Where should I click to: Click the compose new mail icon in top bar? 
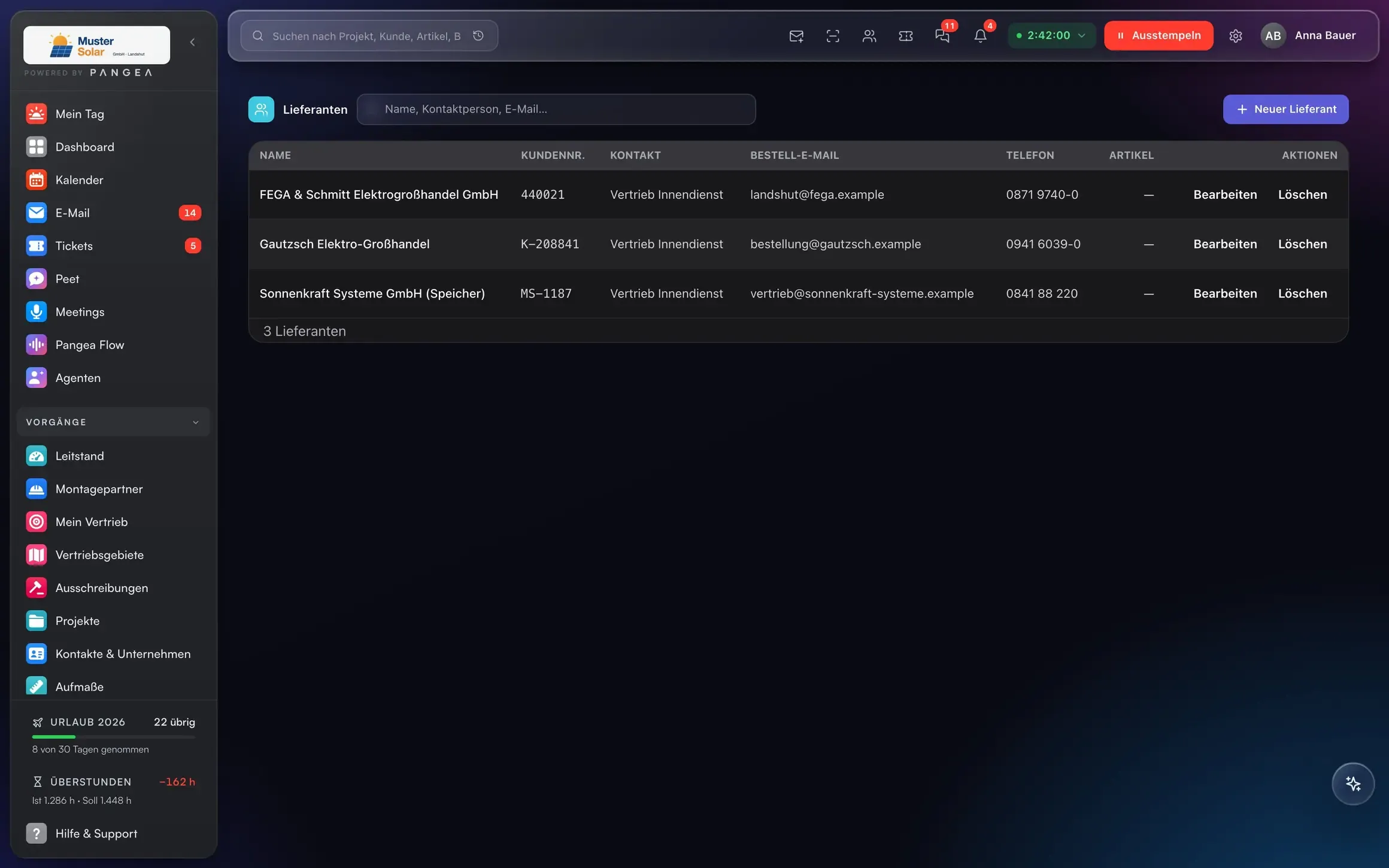pos(796,36)
